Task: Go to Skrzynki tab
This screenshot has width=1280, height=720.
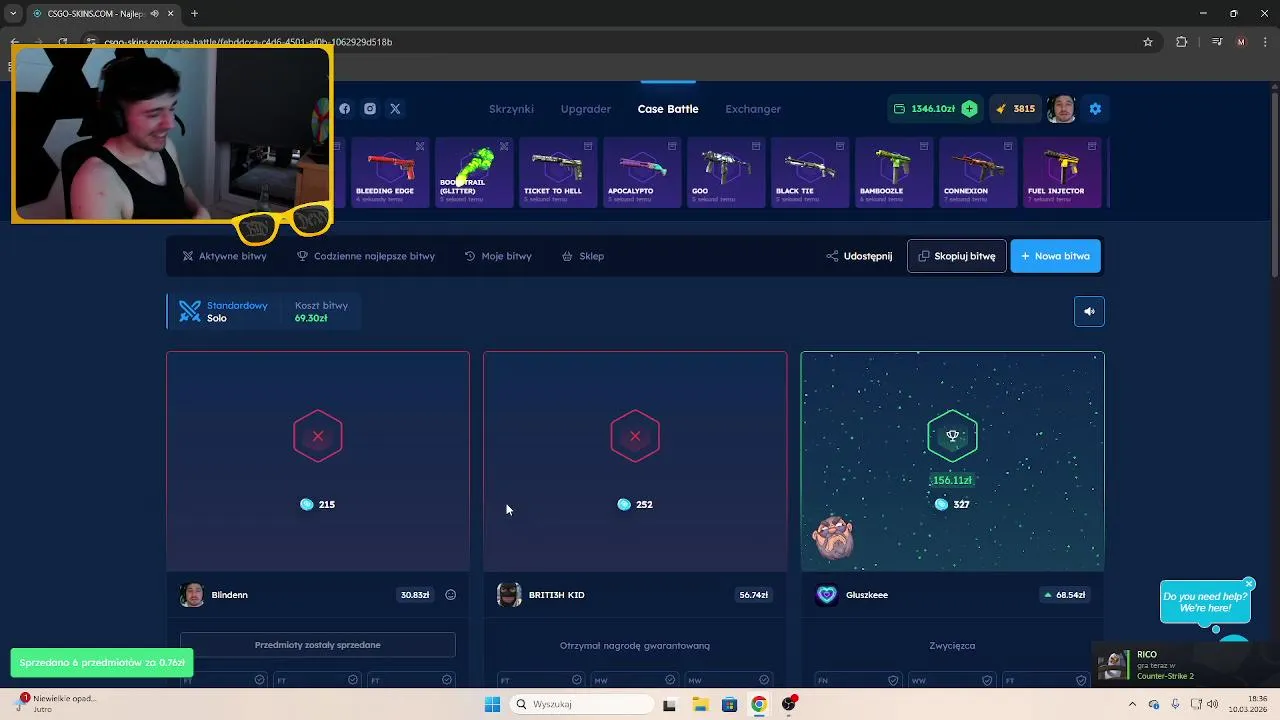Action: coord(511,109)
